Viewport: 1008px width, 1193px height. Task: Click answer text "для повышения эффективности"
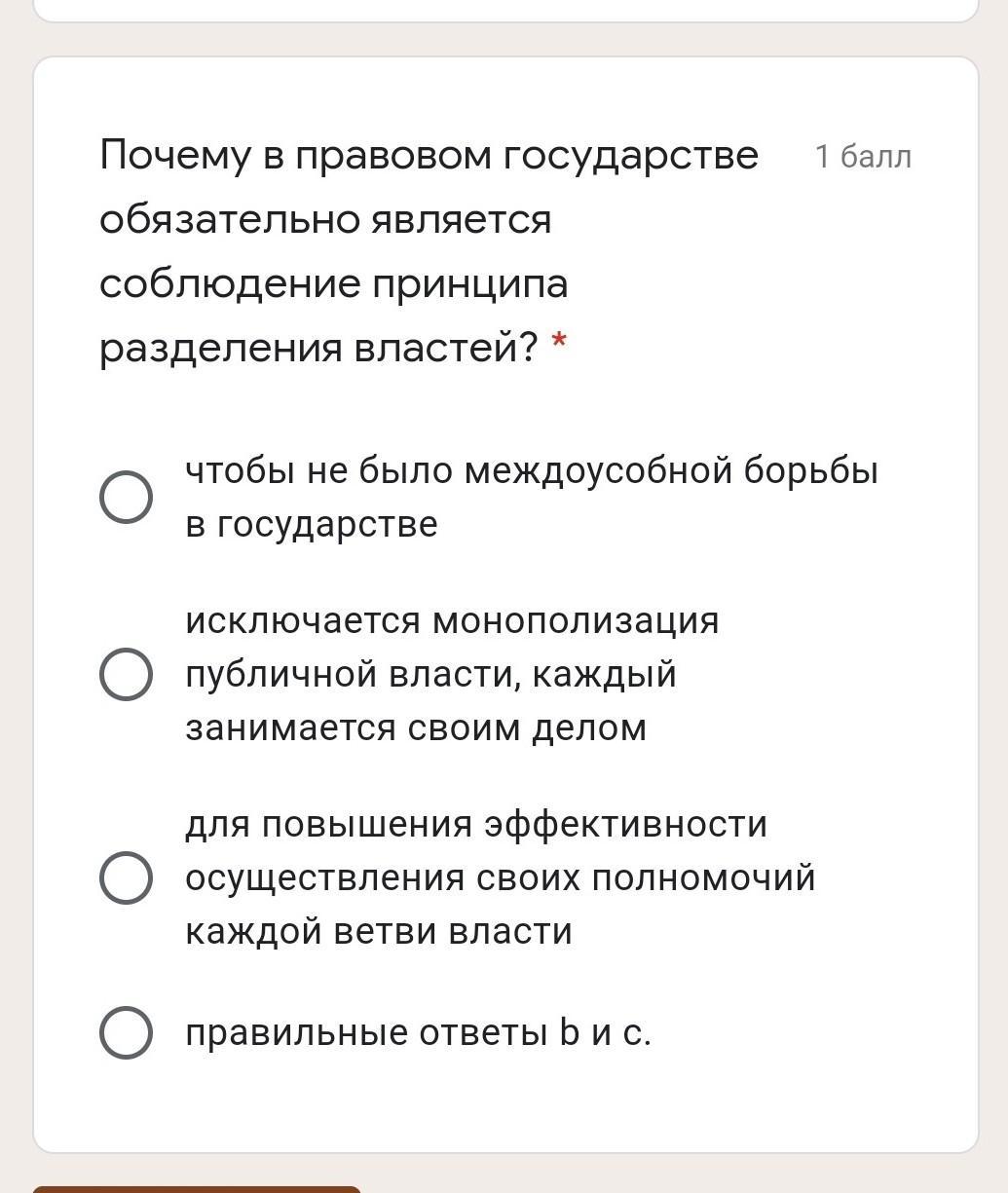(x=476, y=825)
